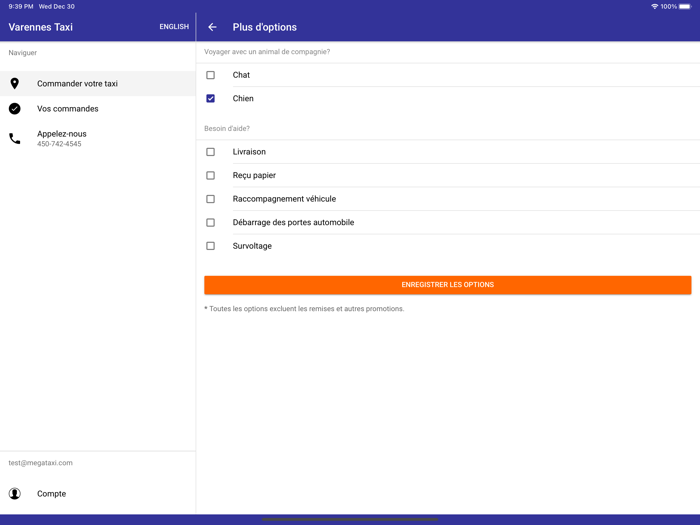Click the Naviguer section label
This screenshot has height=525, width=700.
23,53
